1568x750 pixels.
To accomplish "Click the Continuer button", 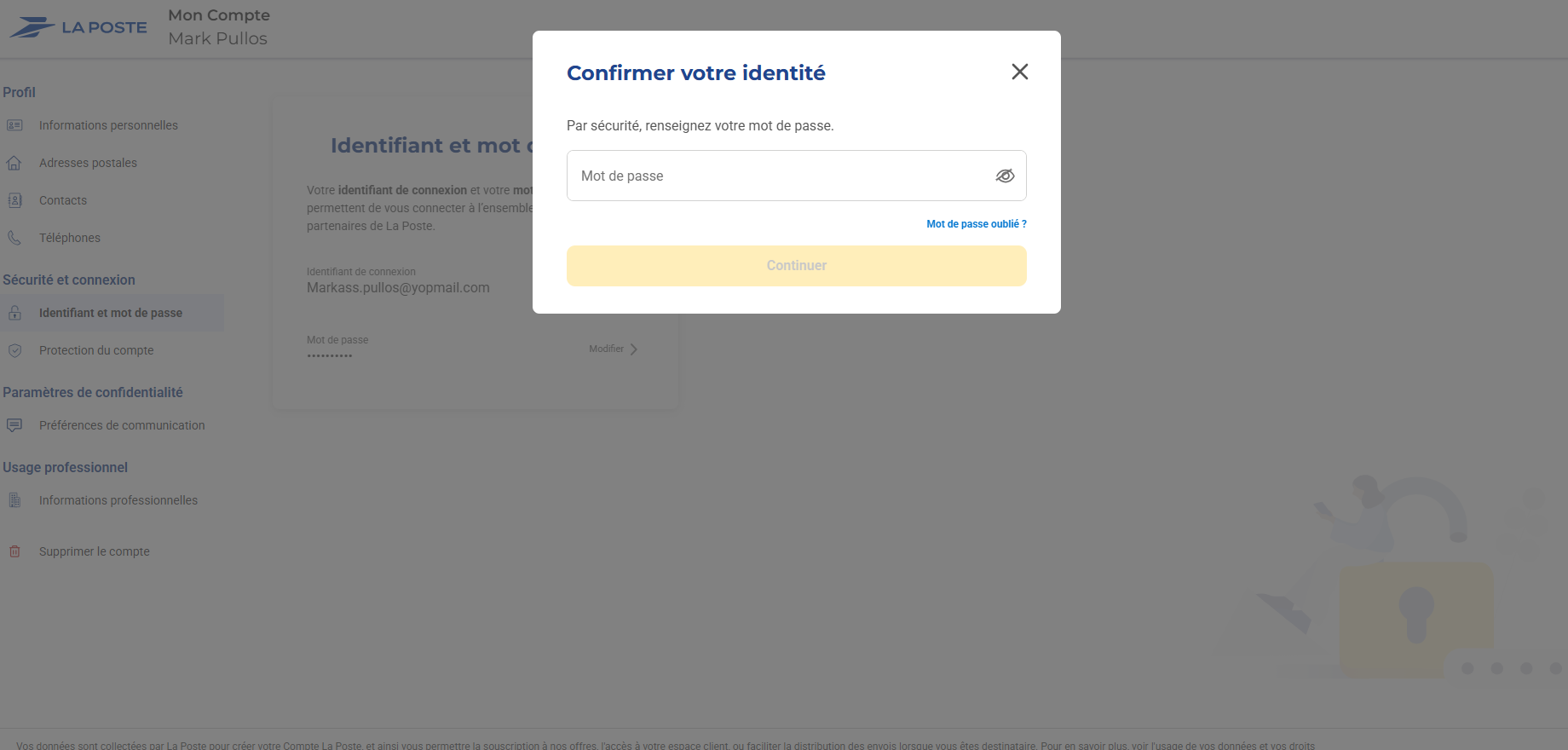I will [796, 266].
